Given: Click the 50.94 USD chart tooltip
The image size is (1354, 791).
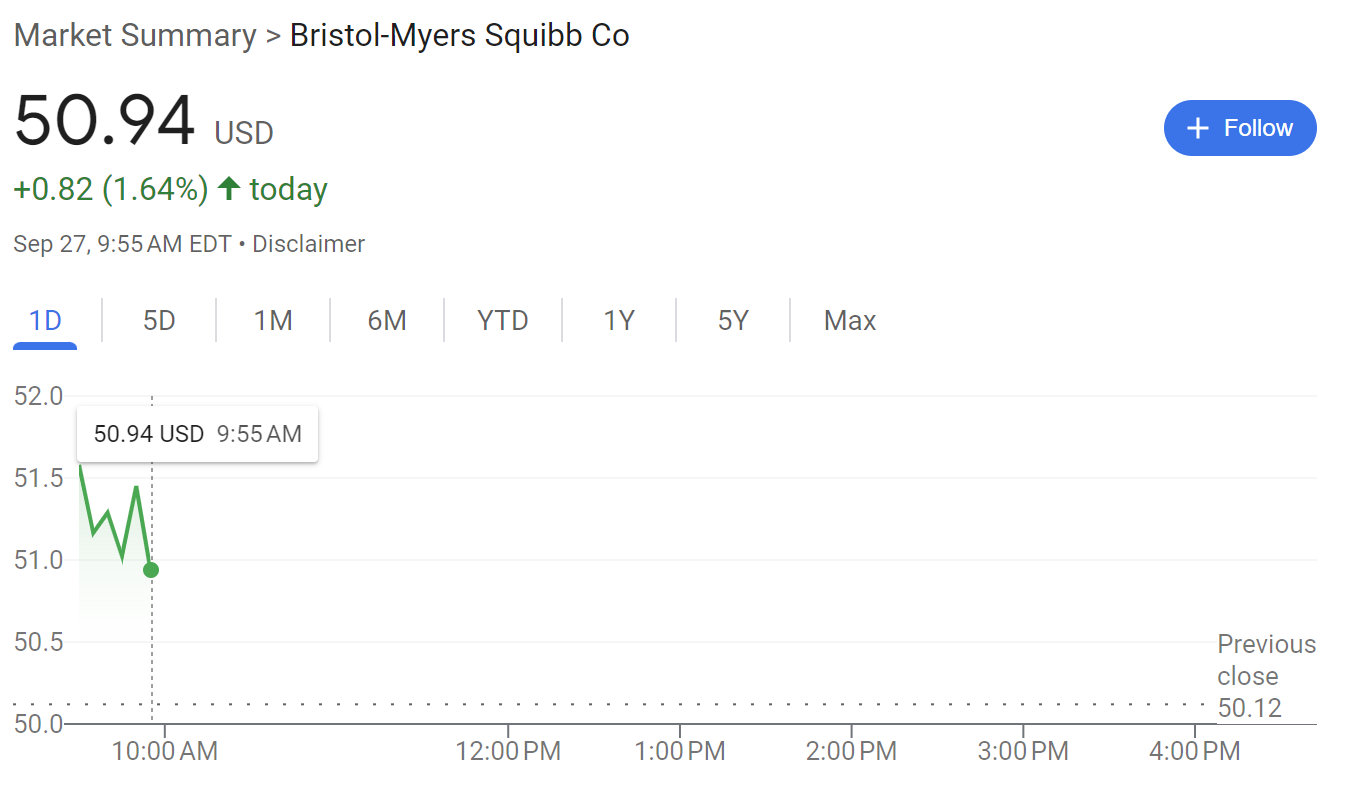Looking at the screenshot, I should 197,434.
